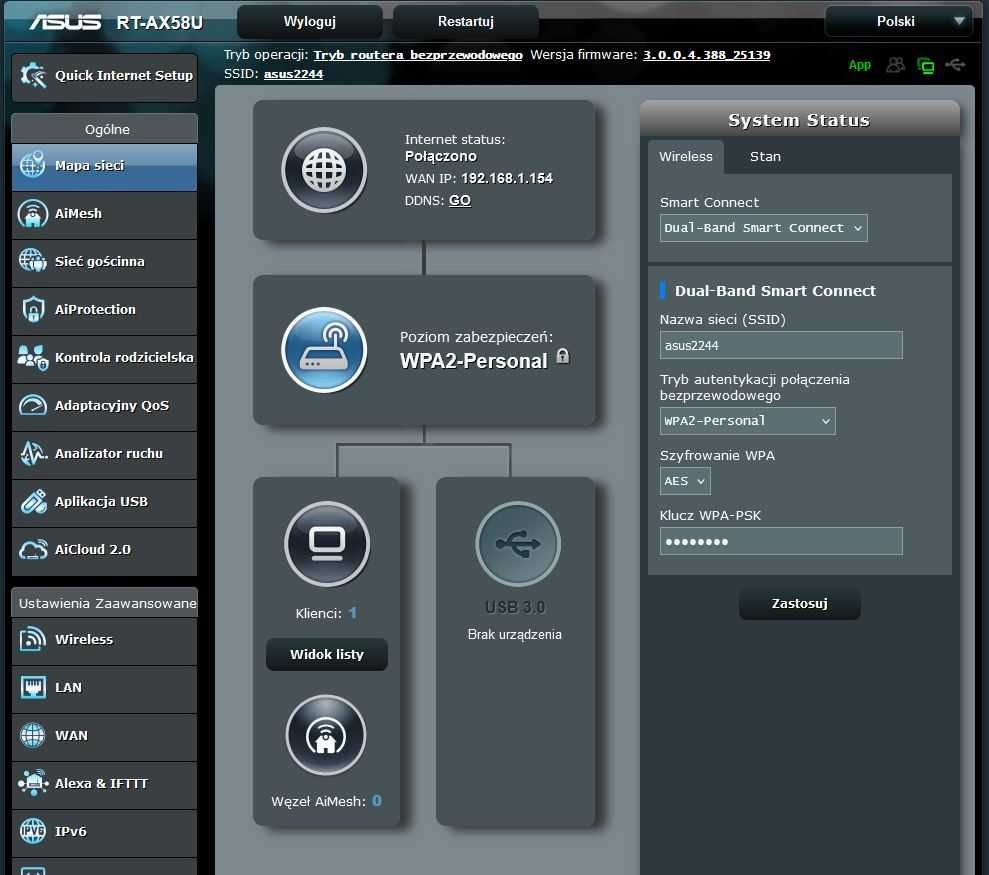The height and width of the screenshot is (875, 989).
Task: Click the Brak urządzenia text
Action: (x=514, y=634)
